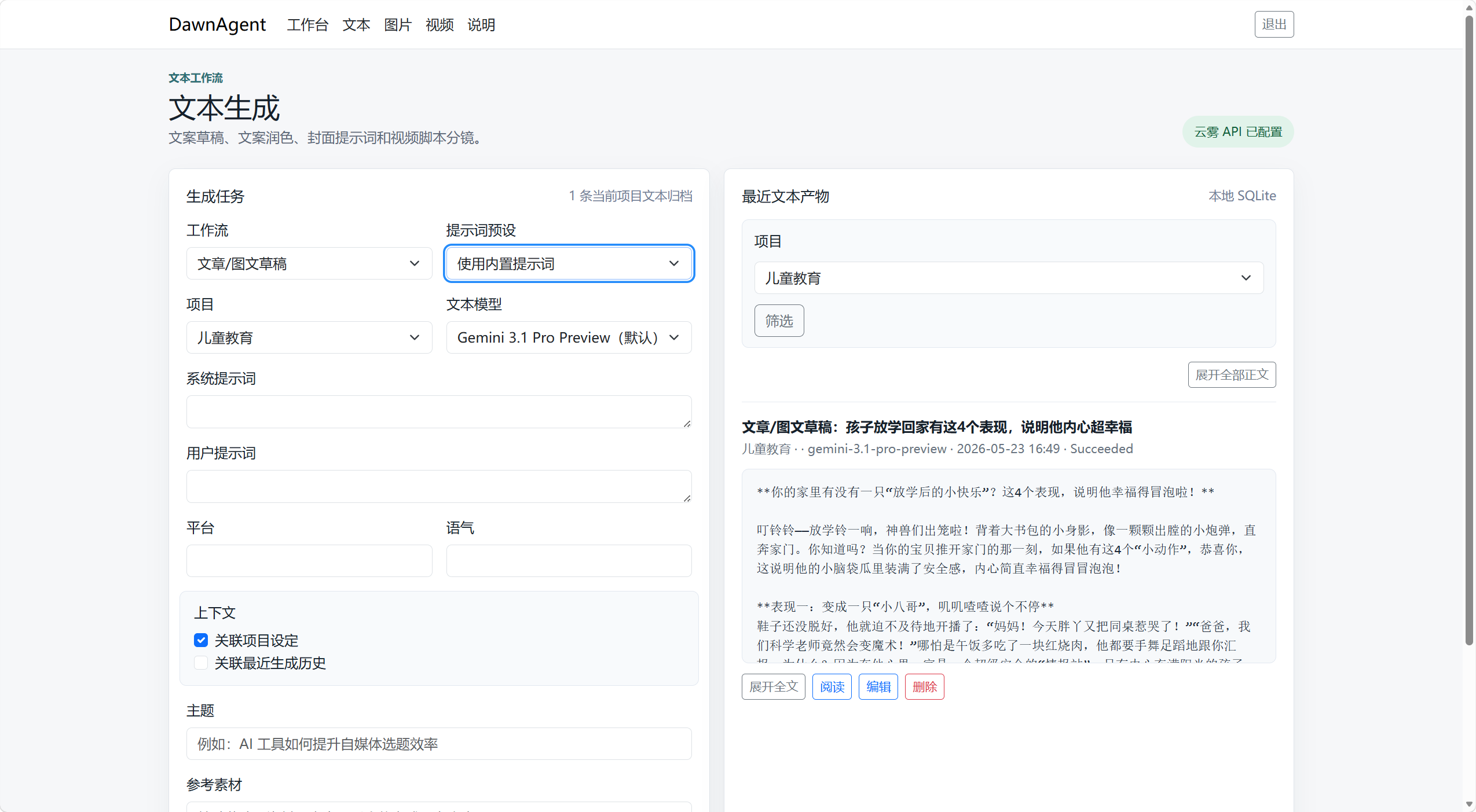Viewport: 1476px width, 812px height.
Task: Click the scrollbar down arrow
Action: point(1469,804)
